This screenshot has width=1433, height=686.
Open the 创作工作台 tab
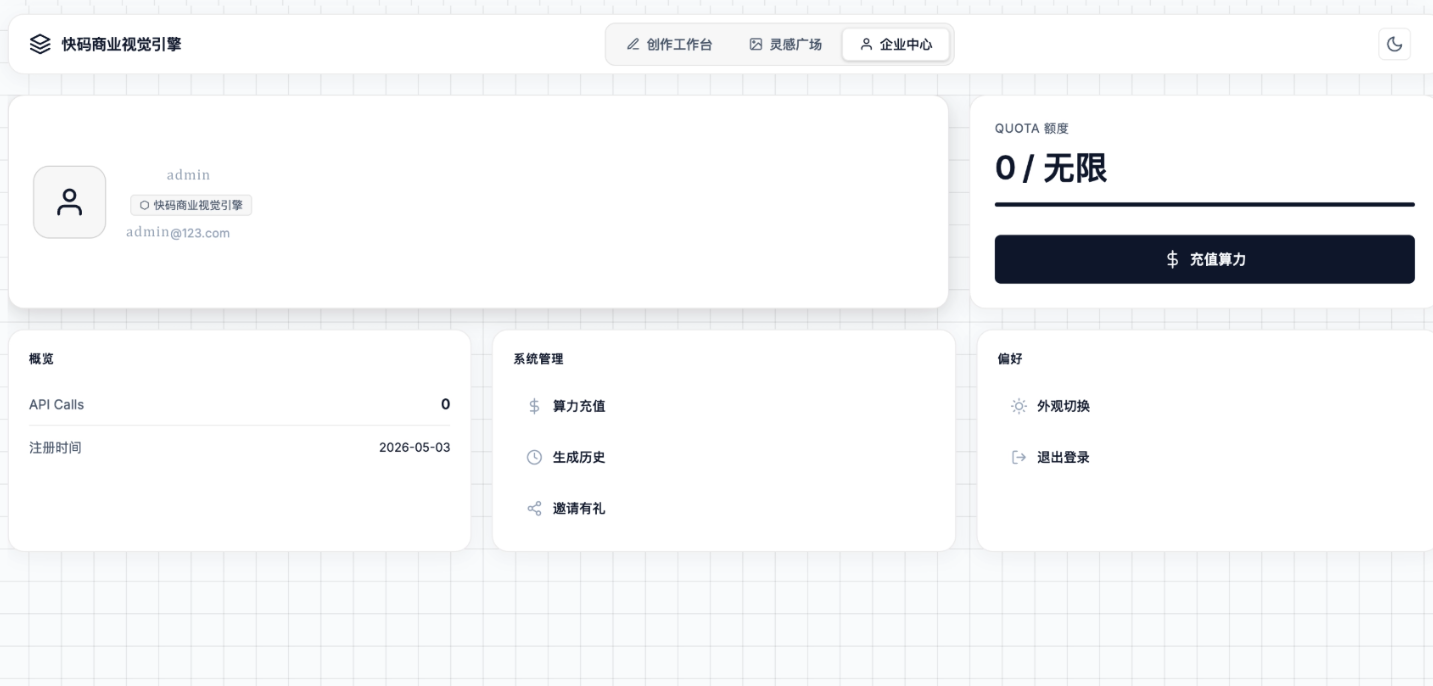(669, 44)
